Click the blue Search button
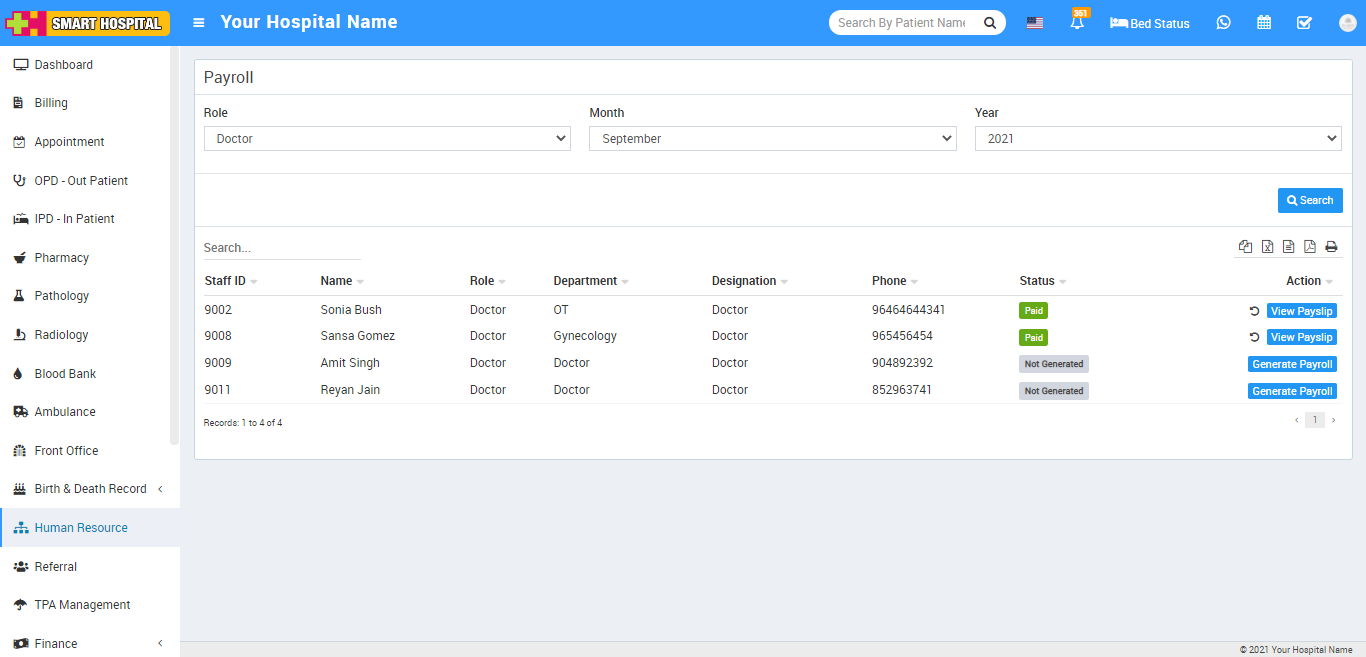1366x657 pixels. click(x=1310, y=201)
